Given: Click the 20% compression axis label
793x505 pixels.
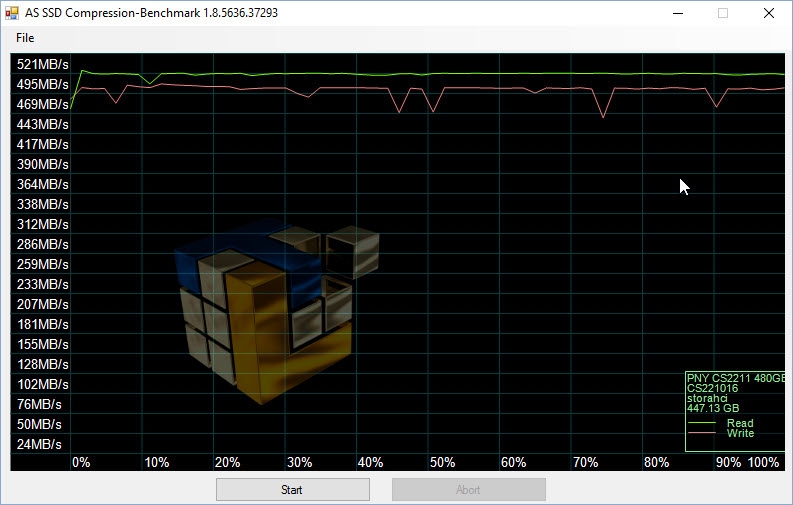Looking at the screenshot, I should (x=228, y=463).
